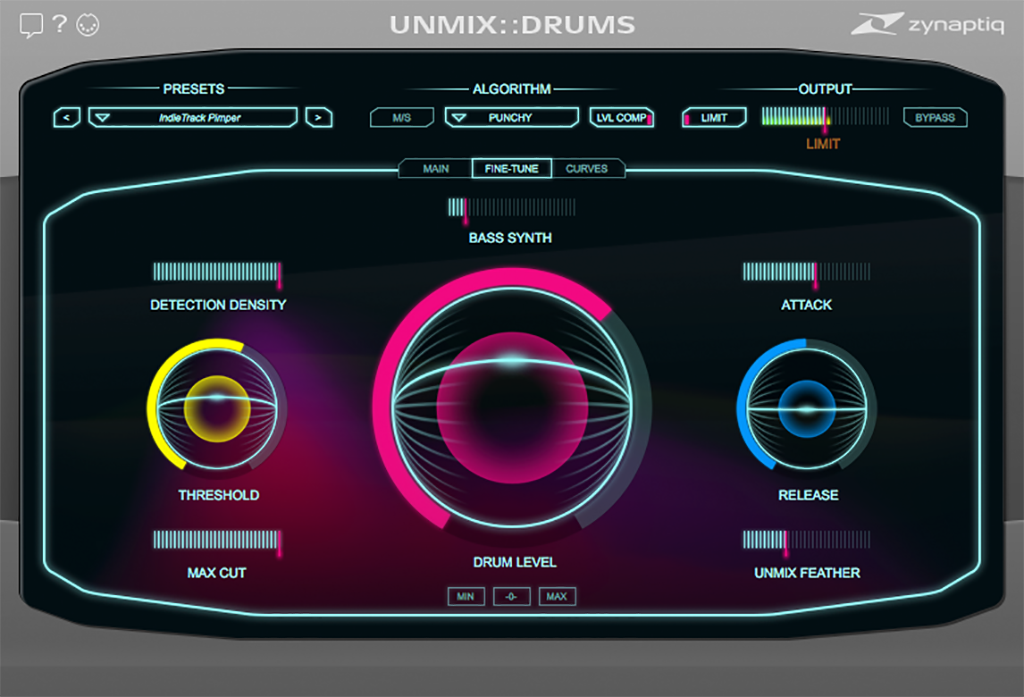Switch to the CURVES tab
Image resolution: width=1024 pixels, height=697 pixels.
pos(586,169)
